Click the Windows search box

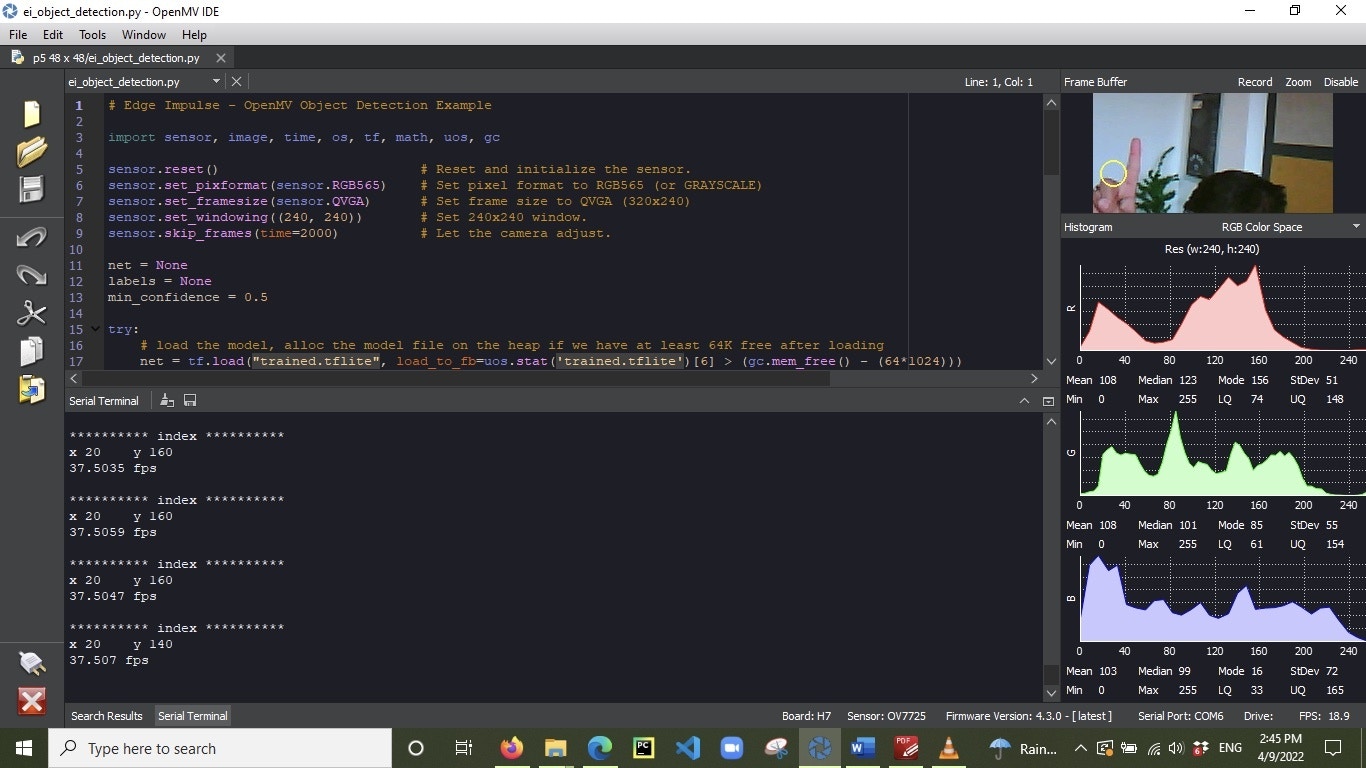pyautogui.click(x=220, y=748)
